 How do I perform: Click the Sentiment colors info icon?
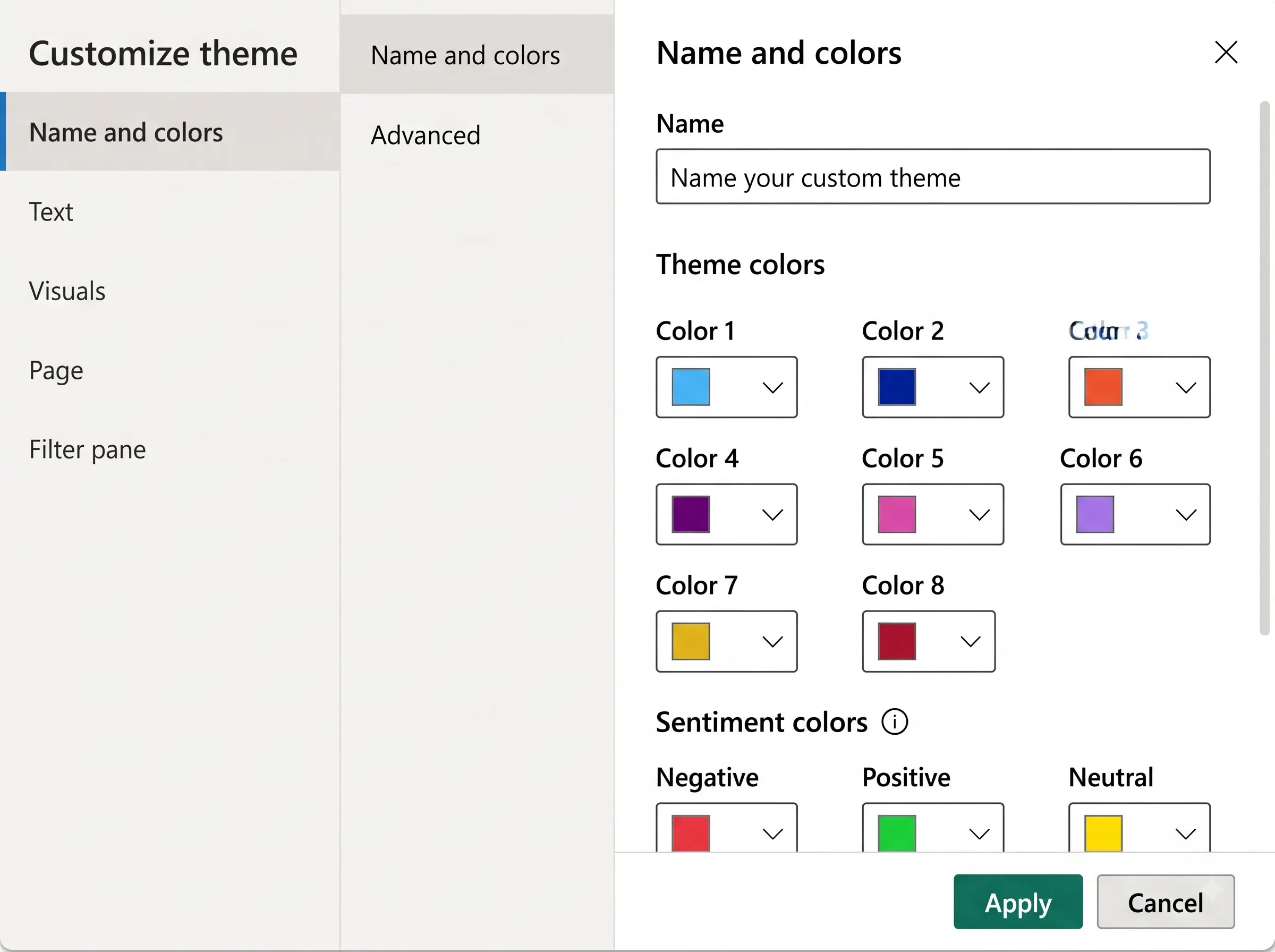click(895, 721)
